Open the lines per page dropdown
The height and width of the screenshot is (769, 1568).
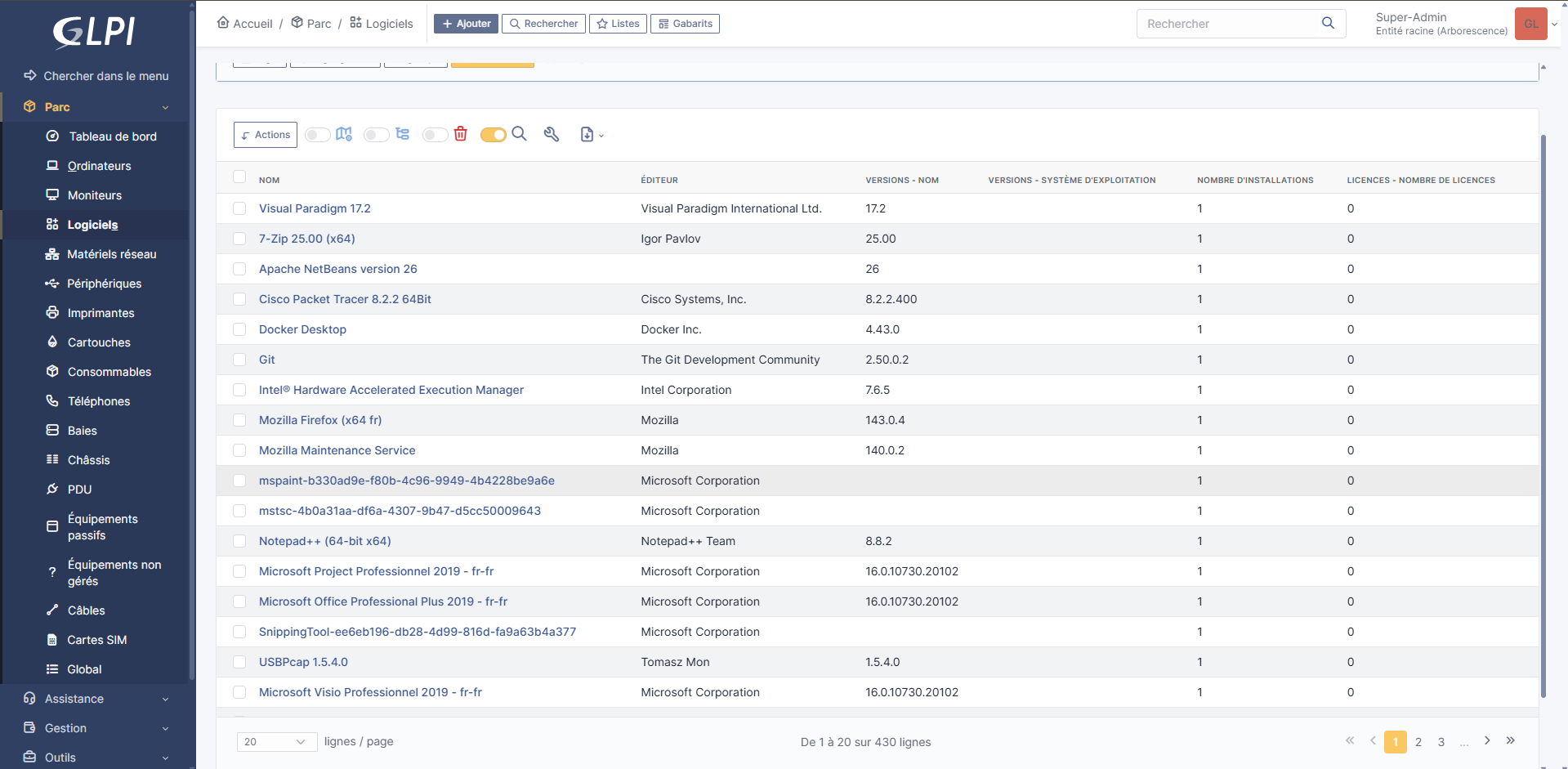pyautogui.click(x=277, y=741)
